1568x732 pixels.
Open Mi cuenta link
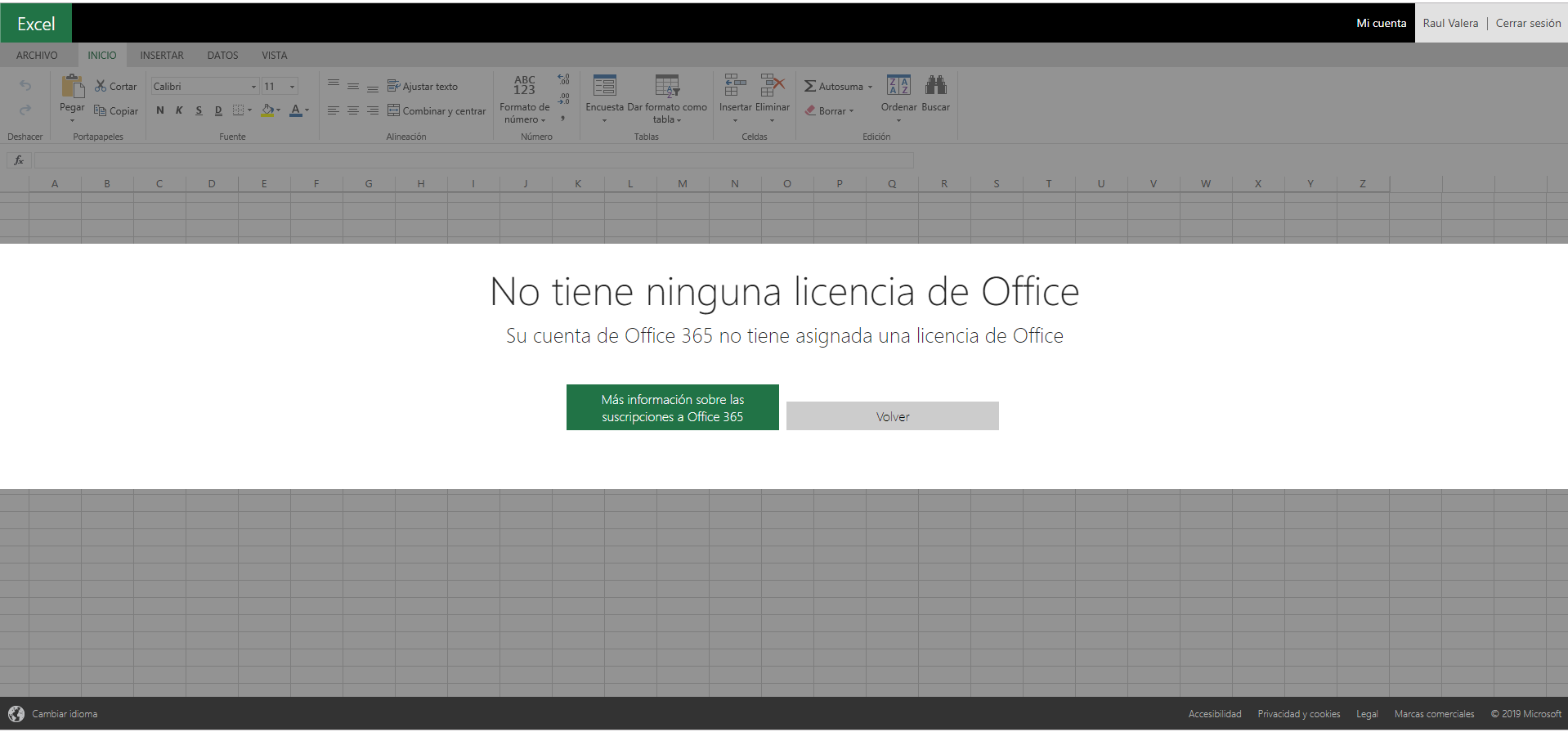pos(1382,23)
